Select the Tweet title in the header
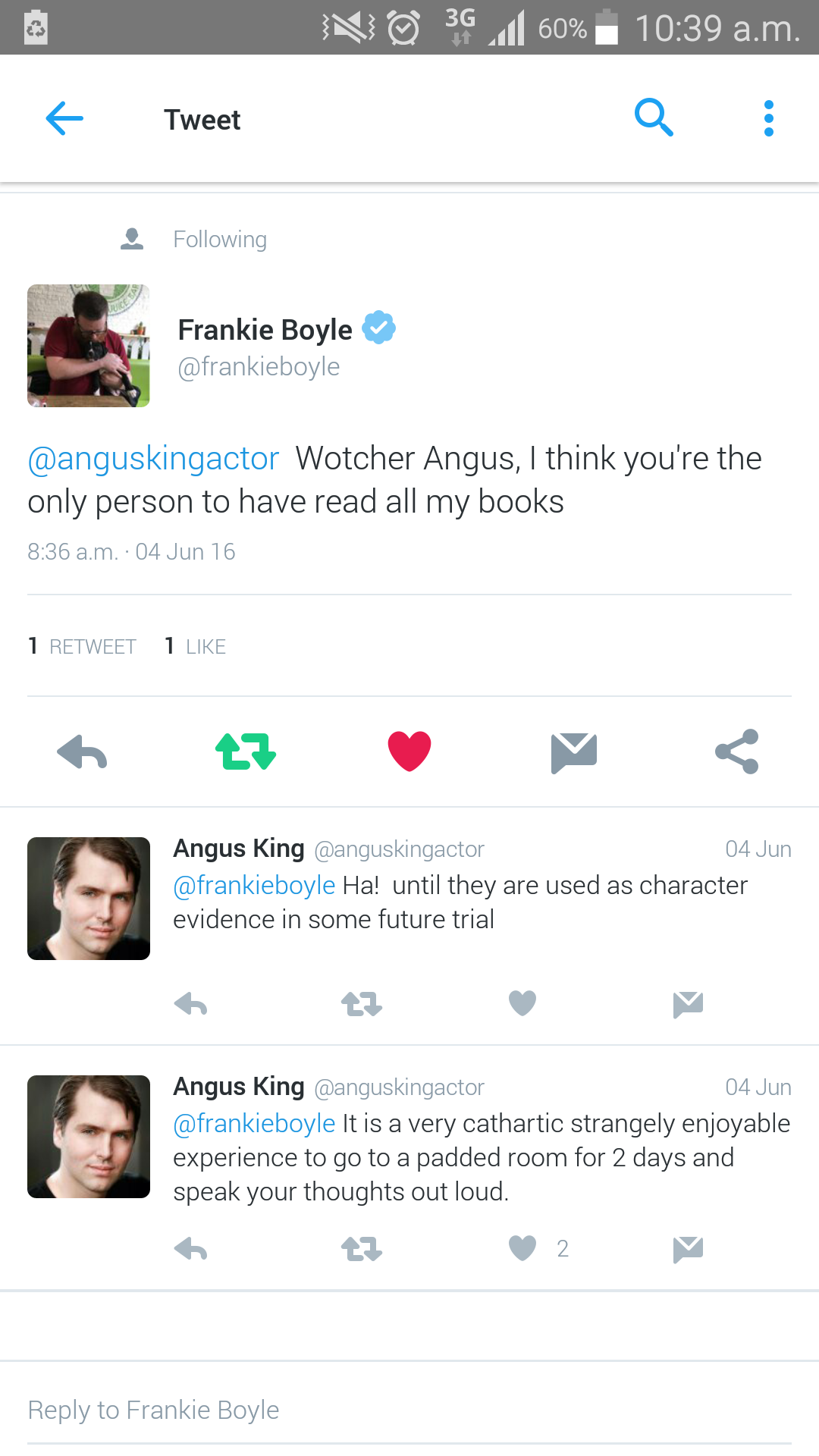Screen dimensions: 819x1456 click(x=202, y=119)
